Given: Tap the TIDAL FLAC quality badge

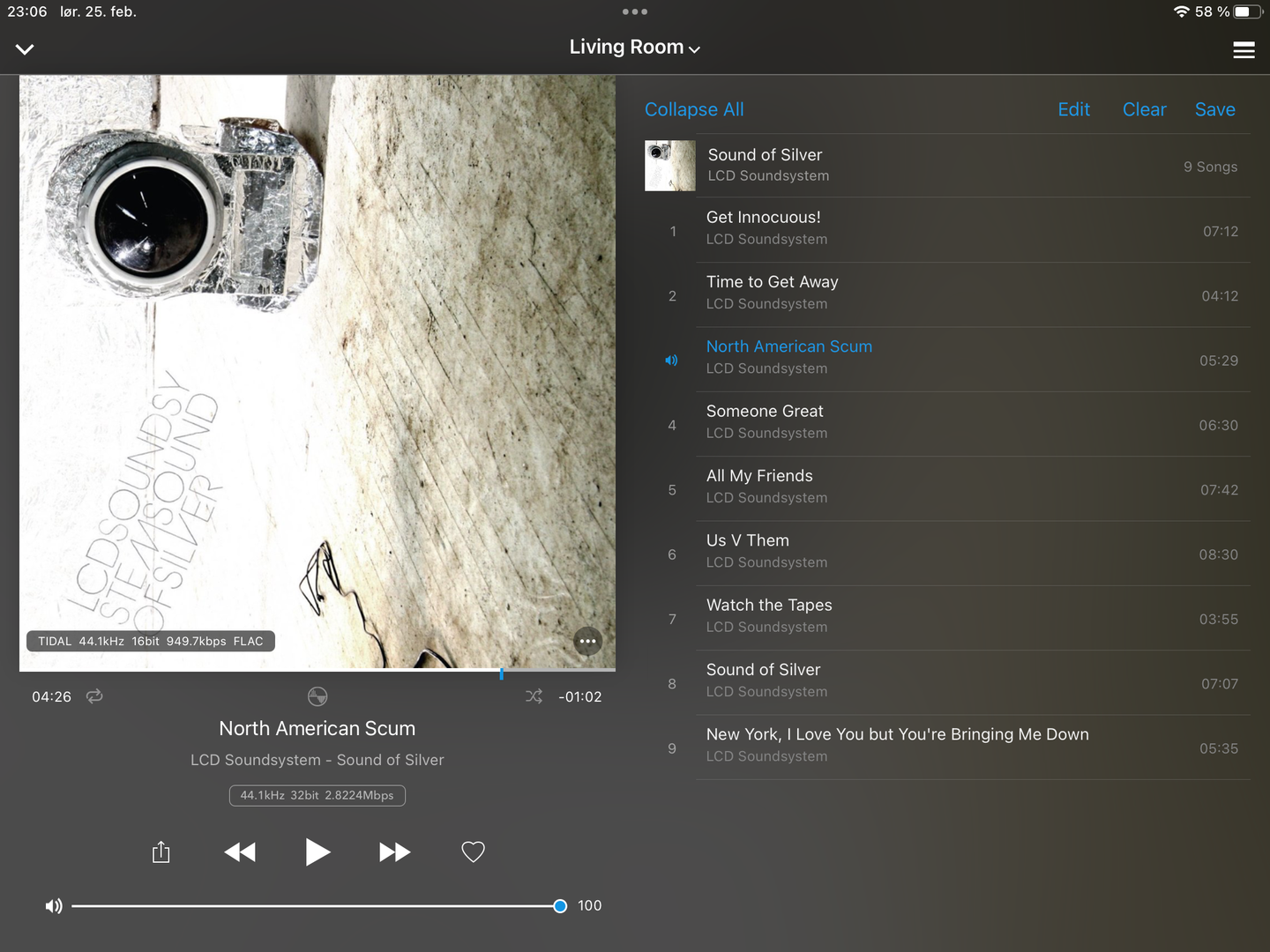Looking at the screenshot, I should [151, 641].
